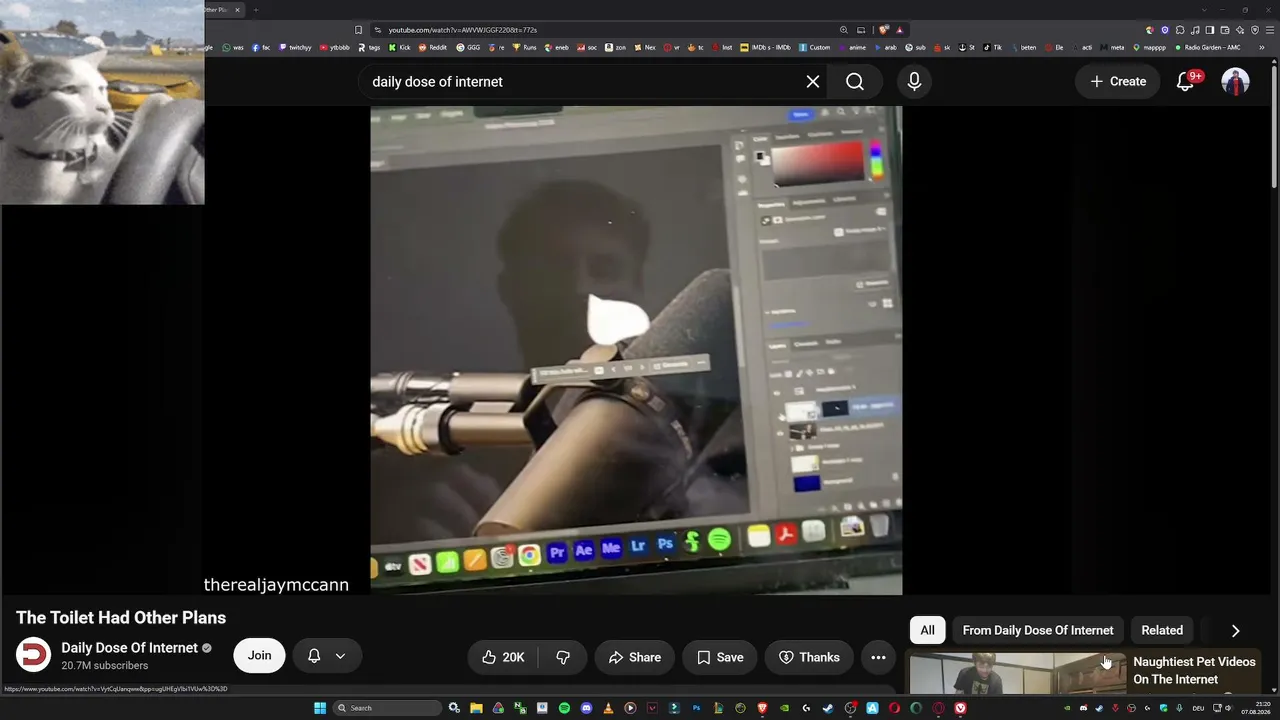Image resolution: width=1280 pixels, height=720 pixels.
Task: Click the 20.7M subscribers text
Action: click(104, 666)
